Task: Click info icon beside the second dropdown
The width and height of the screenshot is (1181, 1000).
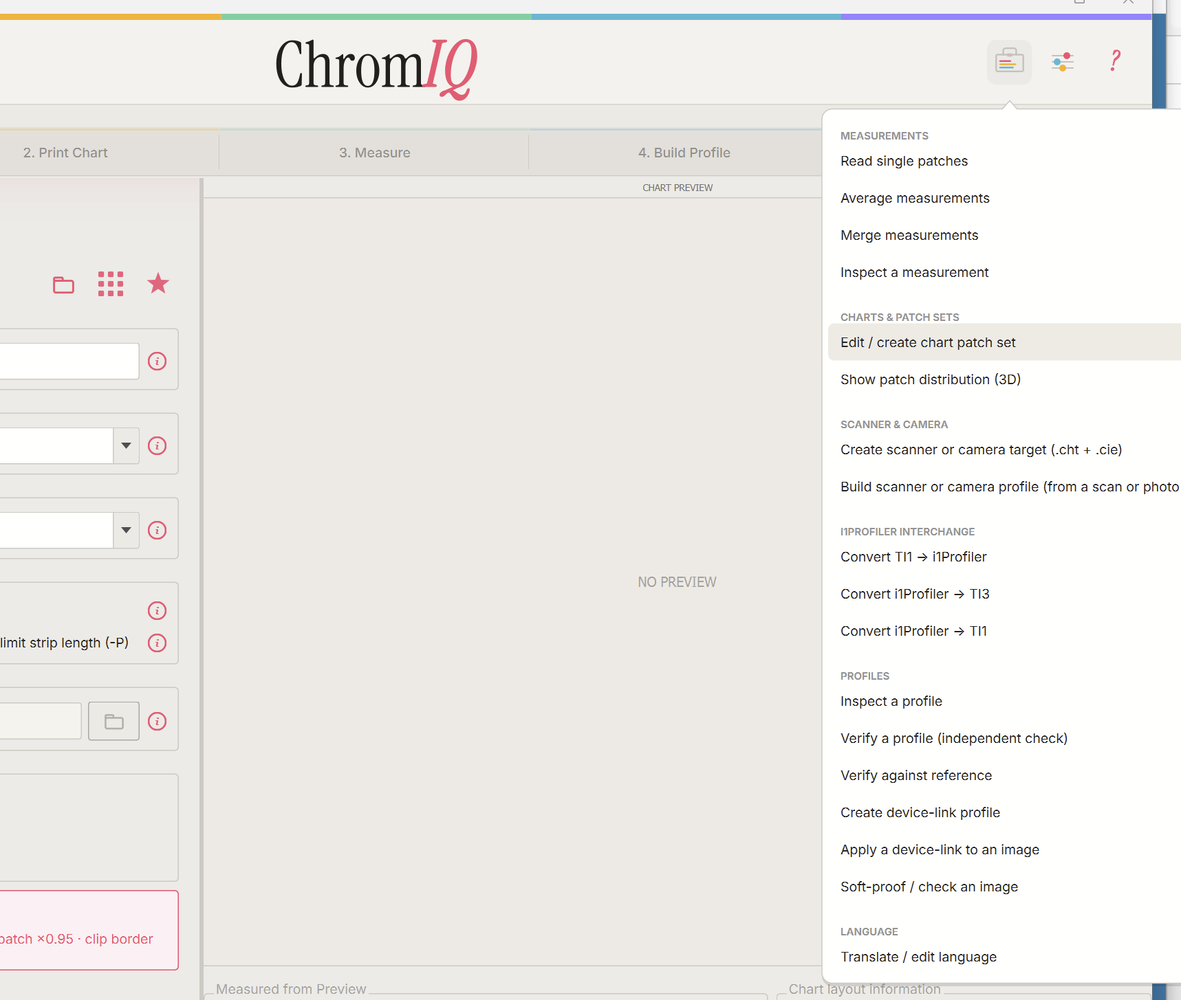Action: click(x=157, y=530)
